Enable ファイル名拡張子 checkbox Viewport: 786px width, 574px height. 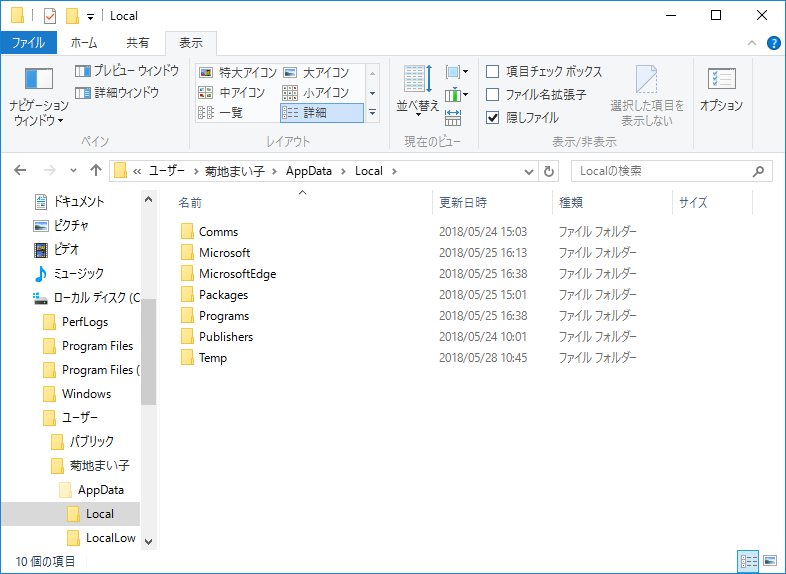(493, 95)
